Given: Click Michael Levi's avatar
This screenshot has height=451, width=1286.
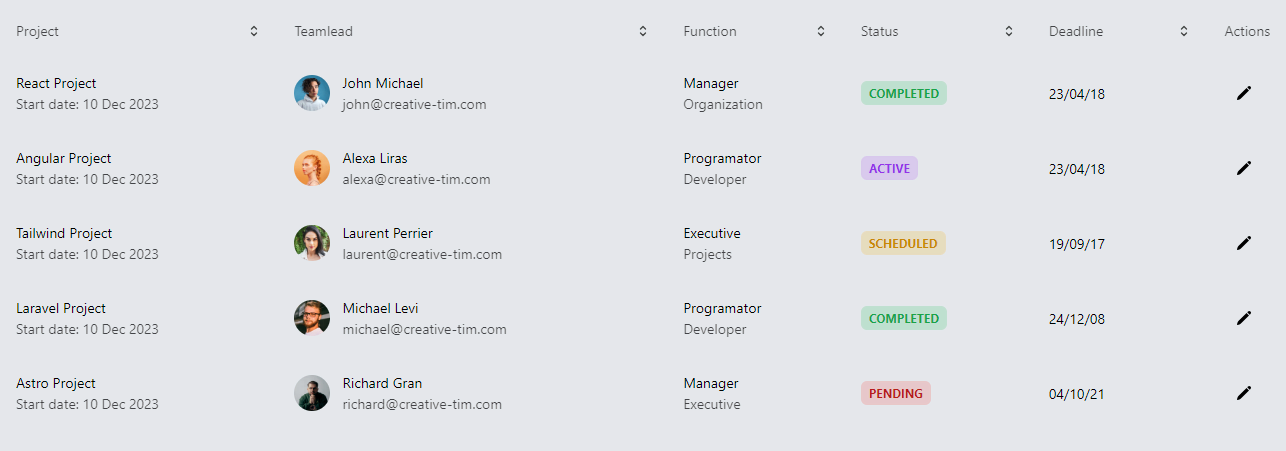Looking at the screenshot, I should (312, 318).
